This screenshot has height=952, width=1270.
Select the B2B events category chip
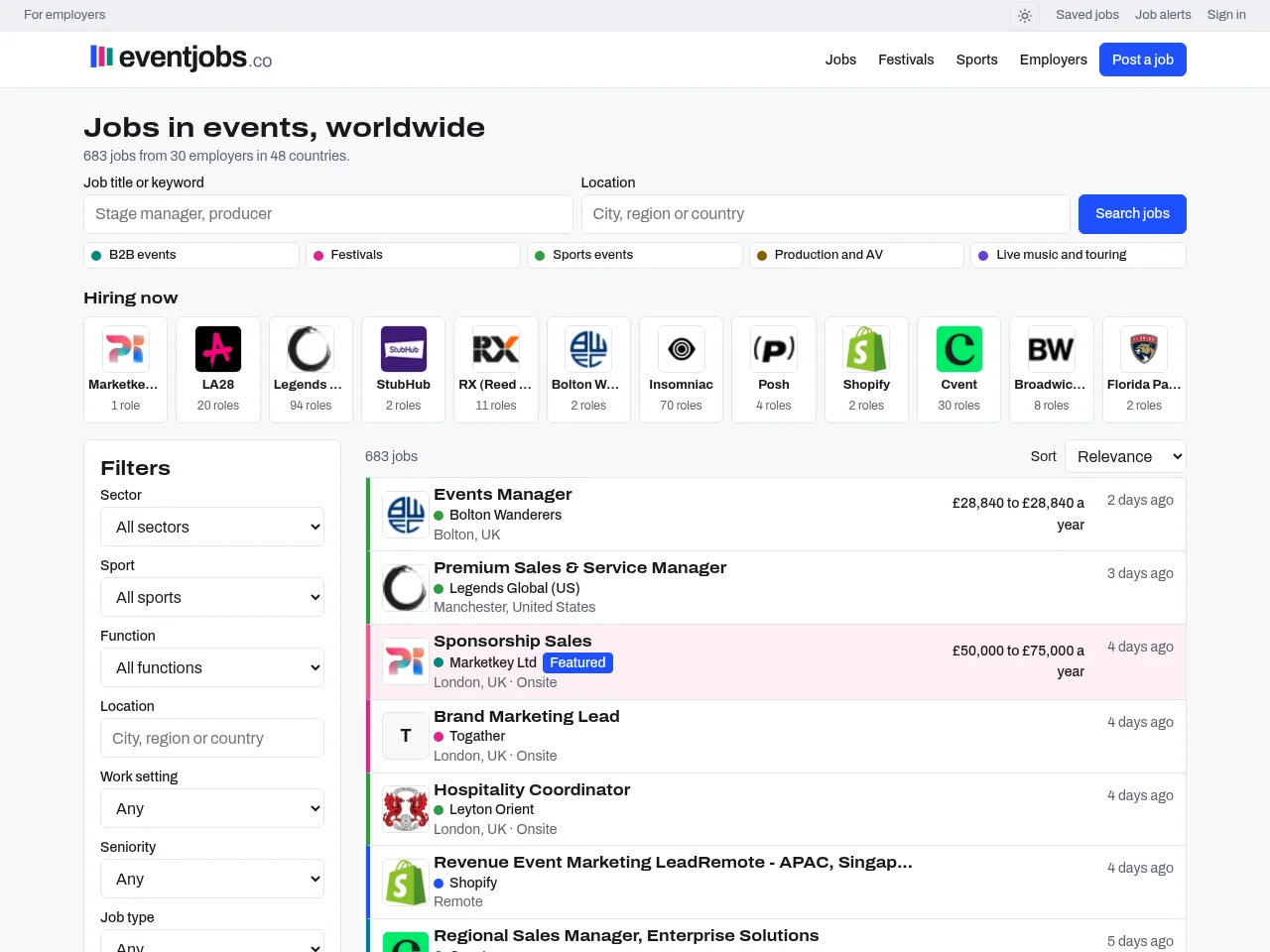191,255
